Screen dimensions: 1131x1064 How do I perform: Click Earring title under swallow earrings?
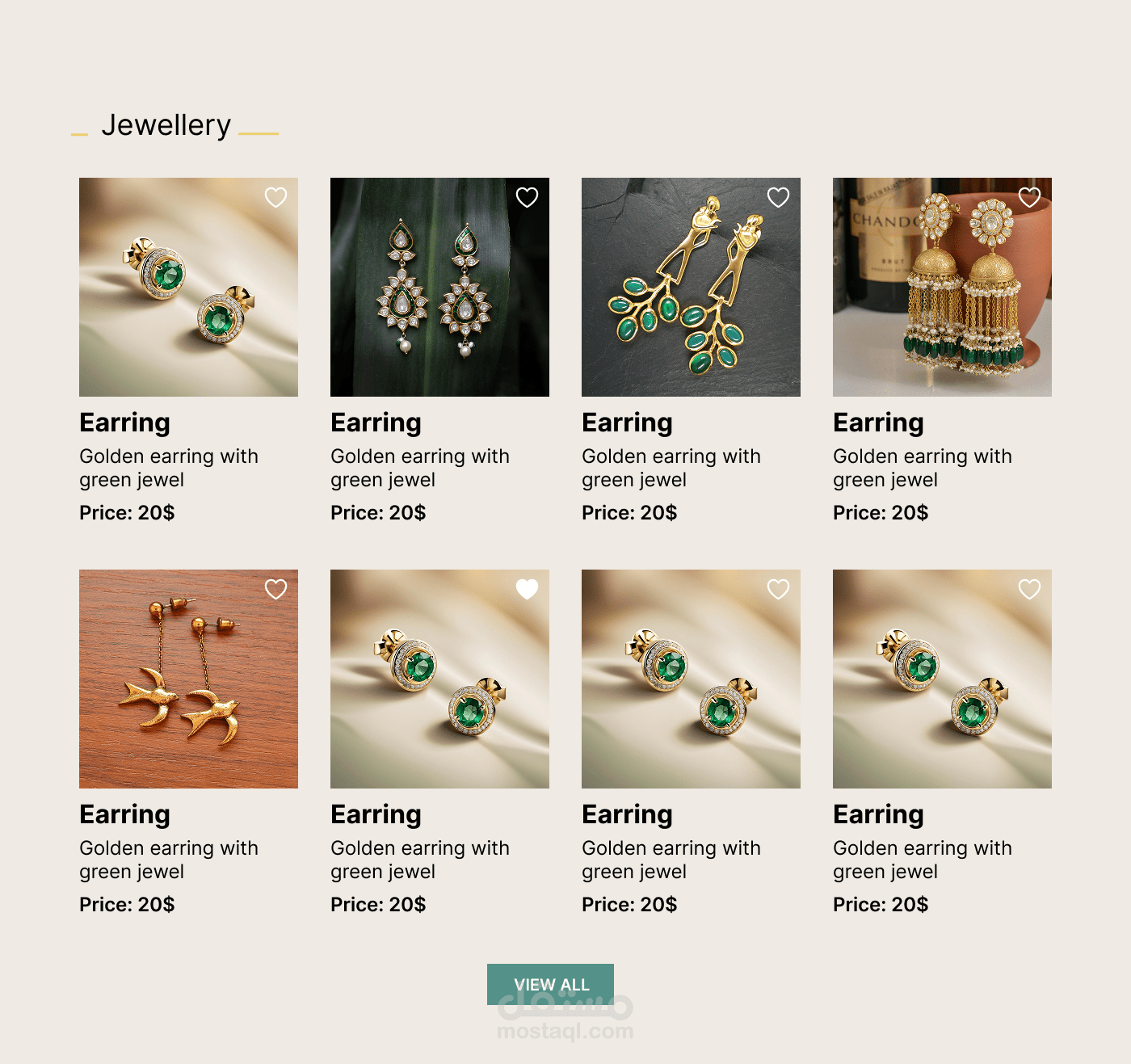coord(125,814)
